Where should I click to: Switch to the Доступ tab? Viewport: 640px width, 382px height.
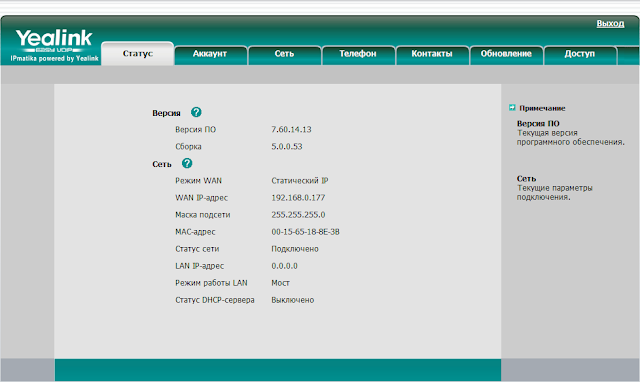click(580, 54)
